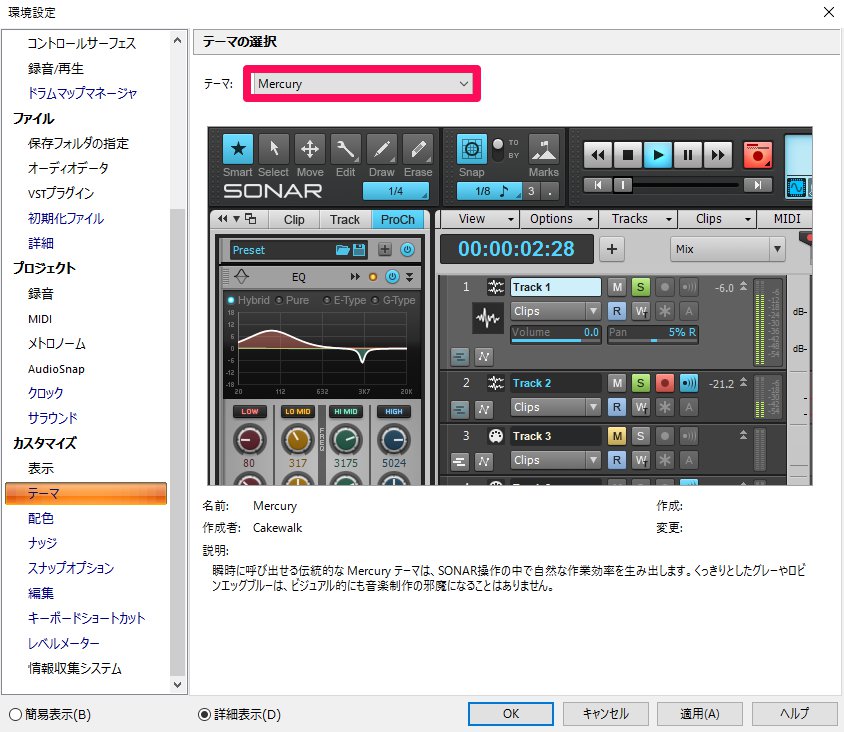Solo Track 1 with S button
Image resolution: width=844 pixels, height=732 pixels.
click(x=641, y=287)
